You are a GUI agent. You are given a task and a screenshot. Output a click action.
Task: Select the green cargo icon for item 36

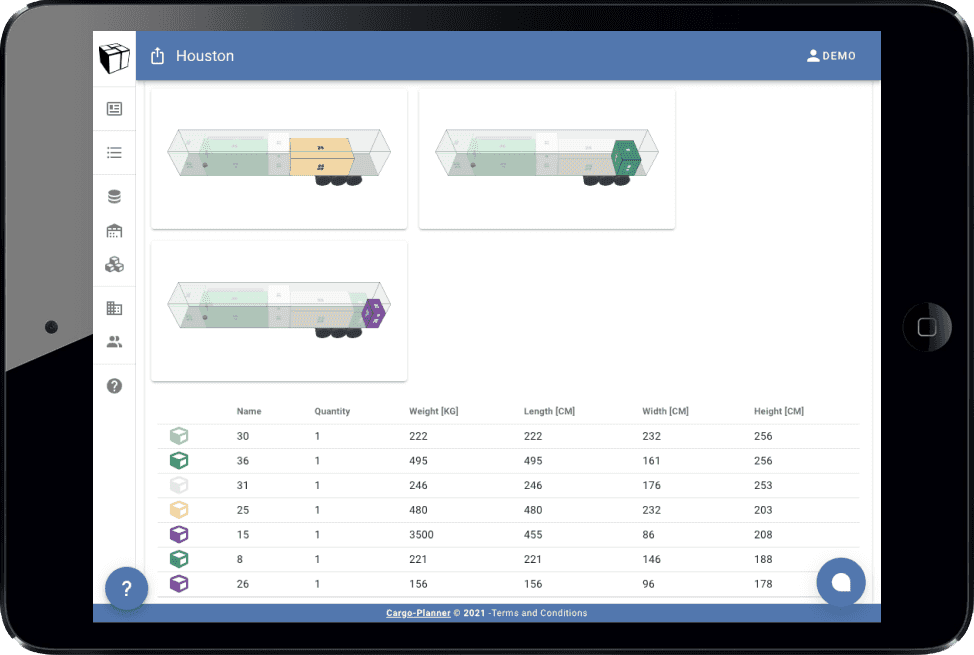(x=180, y=460)
